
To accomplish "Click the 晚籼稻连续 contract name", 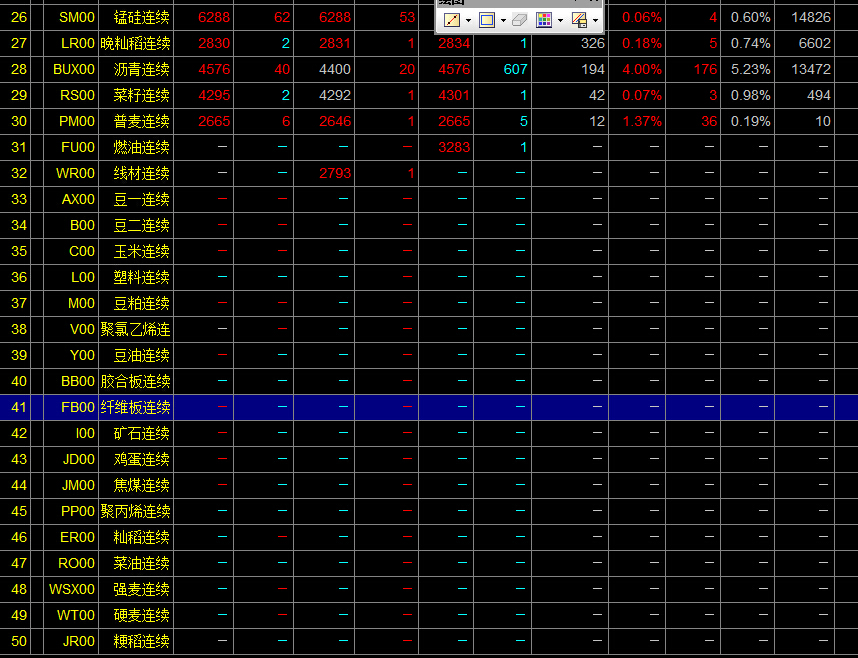I will 135,43.
